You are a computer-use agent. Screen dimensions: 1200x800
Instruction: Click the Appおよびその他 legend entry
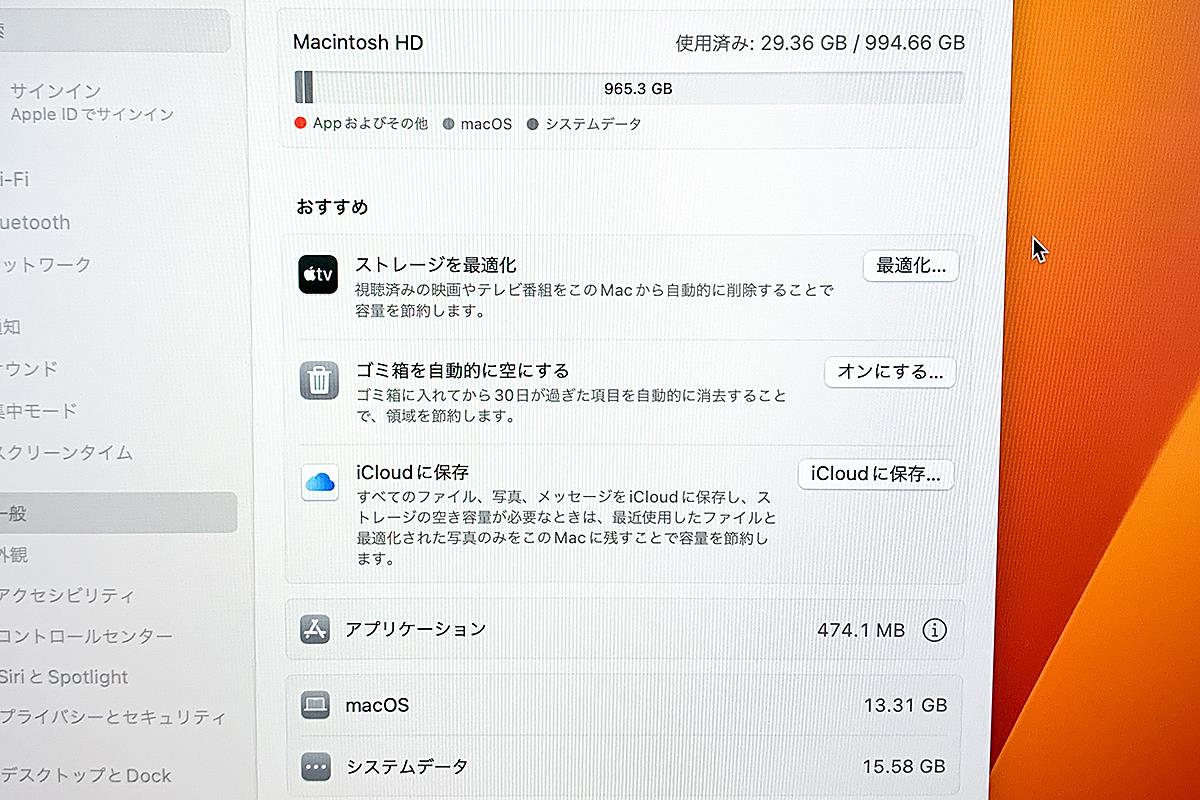click(361, 124)
